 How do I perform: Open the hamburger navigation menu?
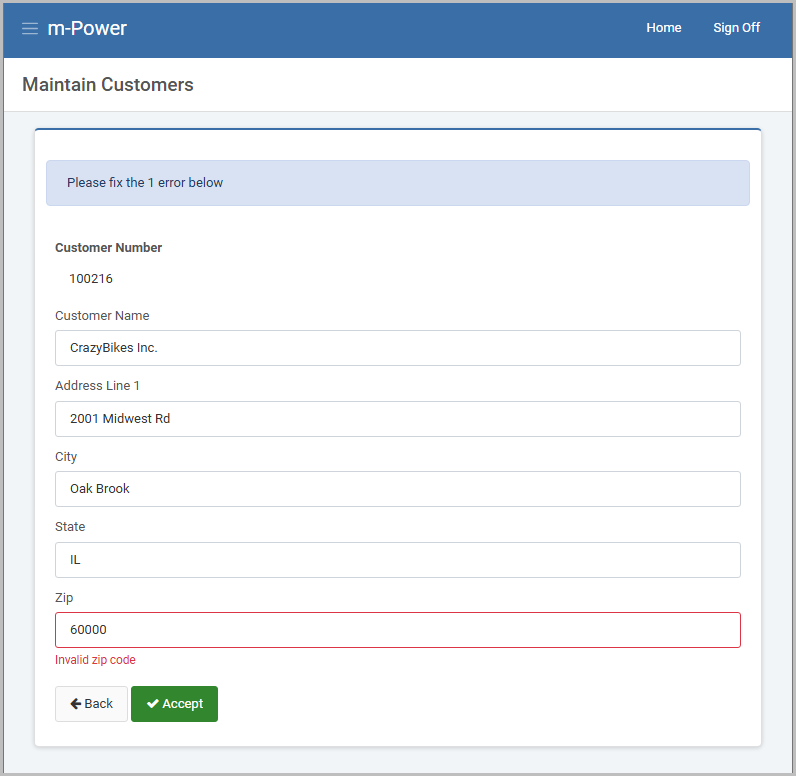pos(30,28)
